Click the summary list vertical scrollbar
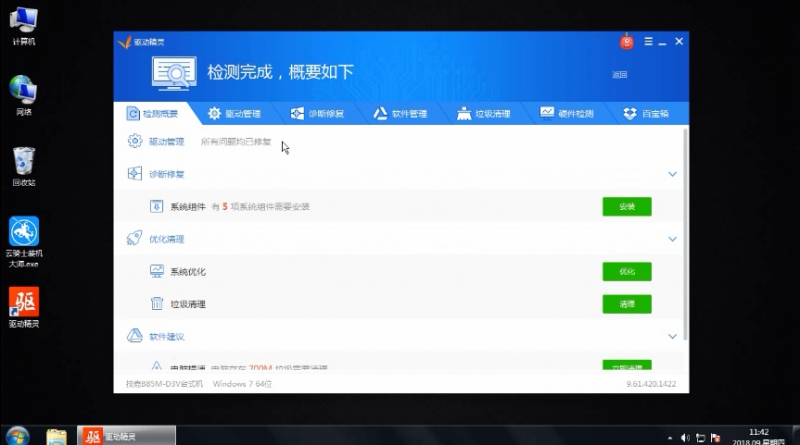Image resolution: width=800 pixels, height=445 pixels. pyautogui.click(x=685, y=235)
